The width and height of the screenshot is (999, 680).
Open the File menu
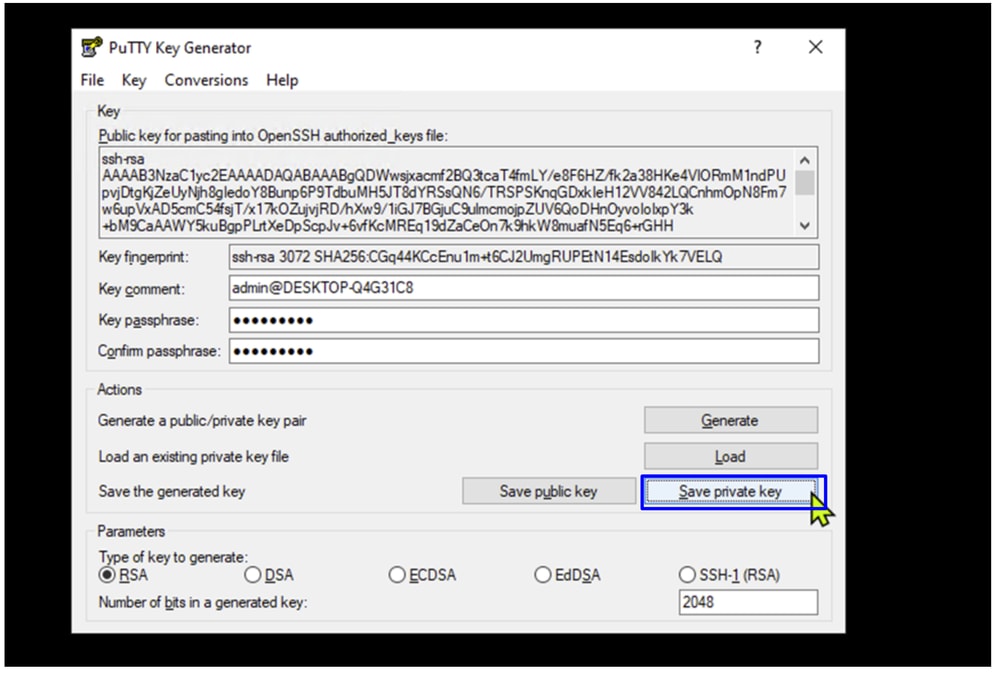pos(92,80)
